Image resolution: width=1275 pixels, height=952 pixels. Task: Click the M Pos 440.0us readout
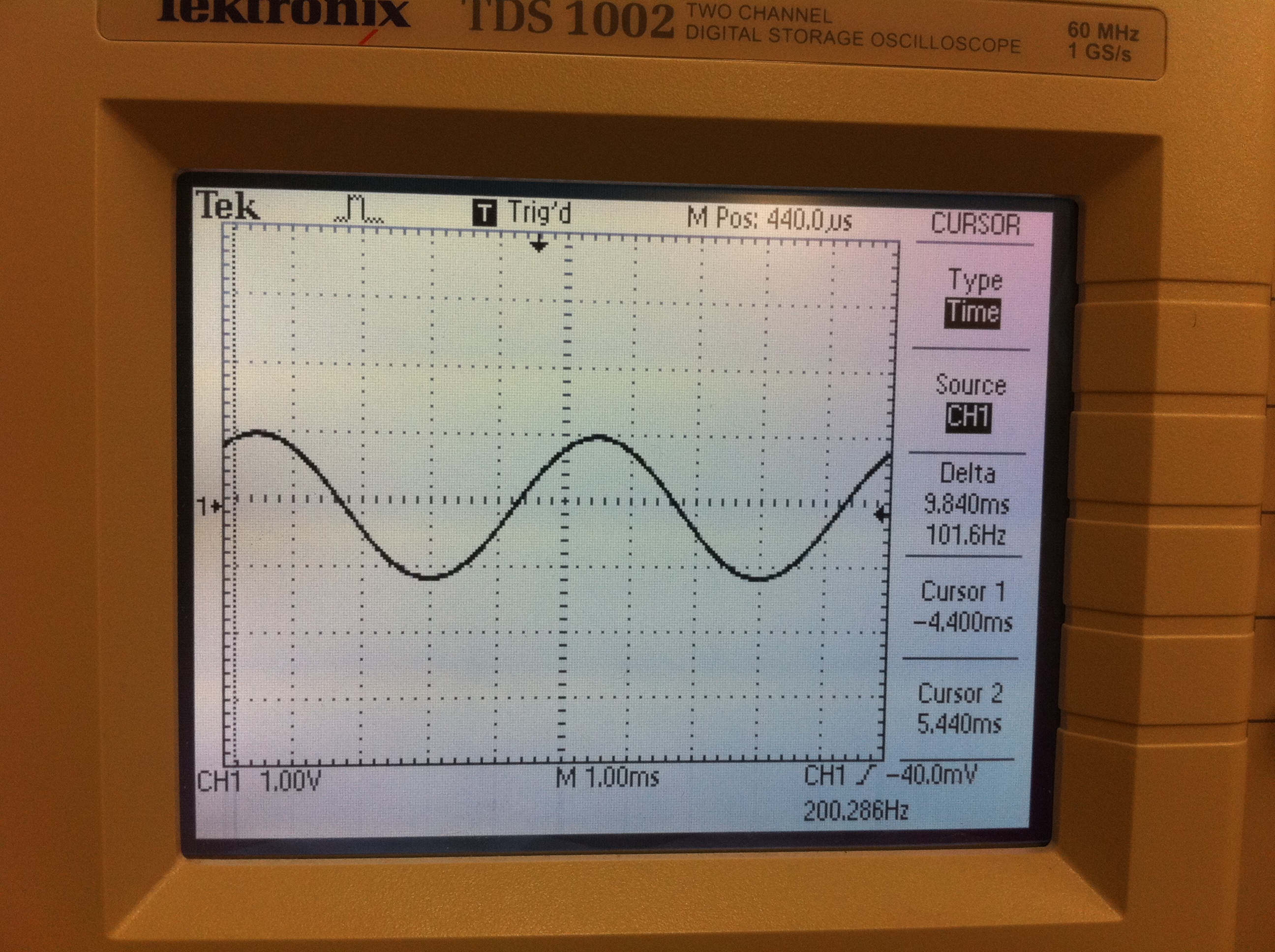pyautogui.click(x=769, y=219)
